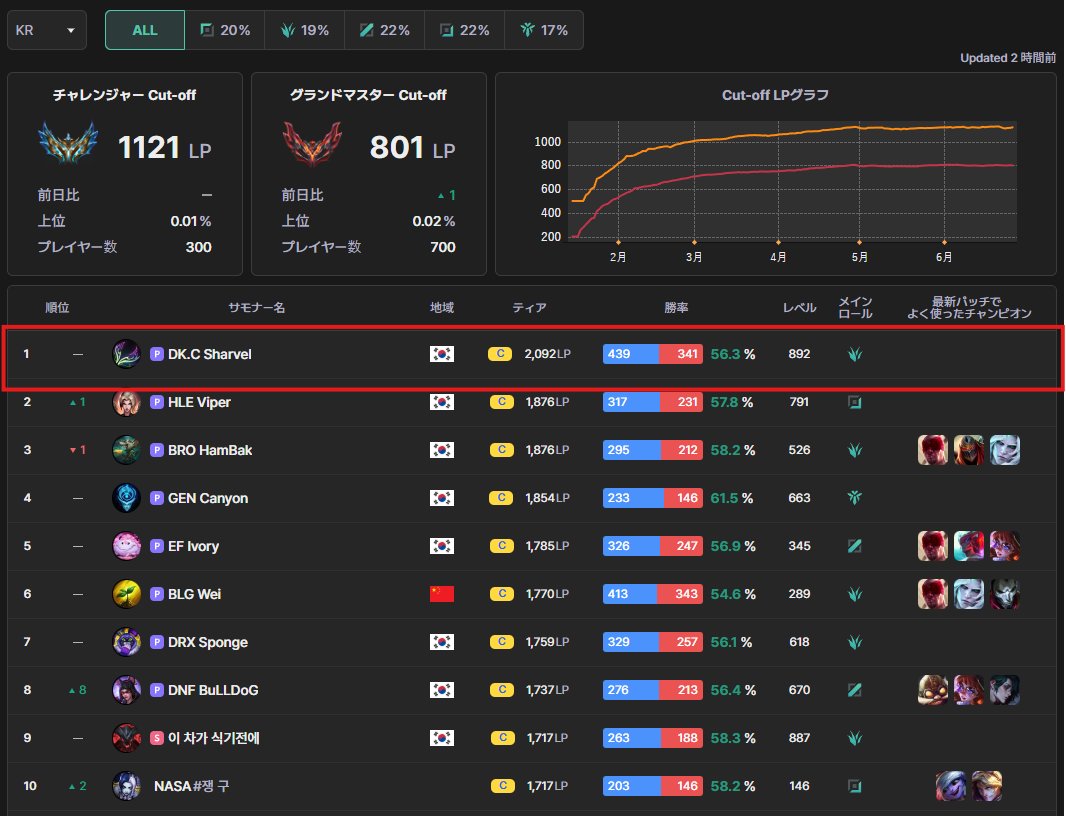
Task: Open DK.C Sharvel's profile link
Action: [x=209, y=354]
